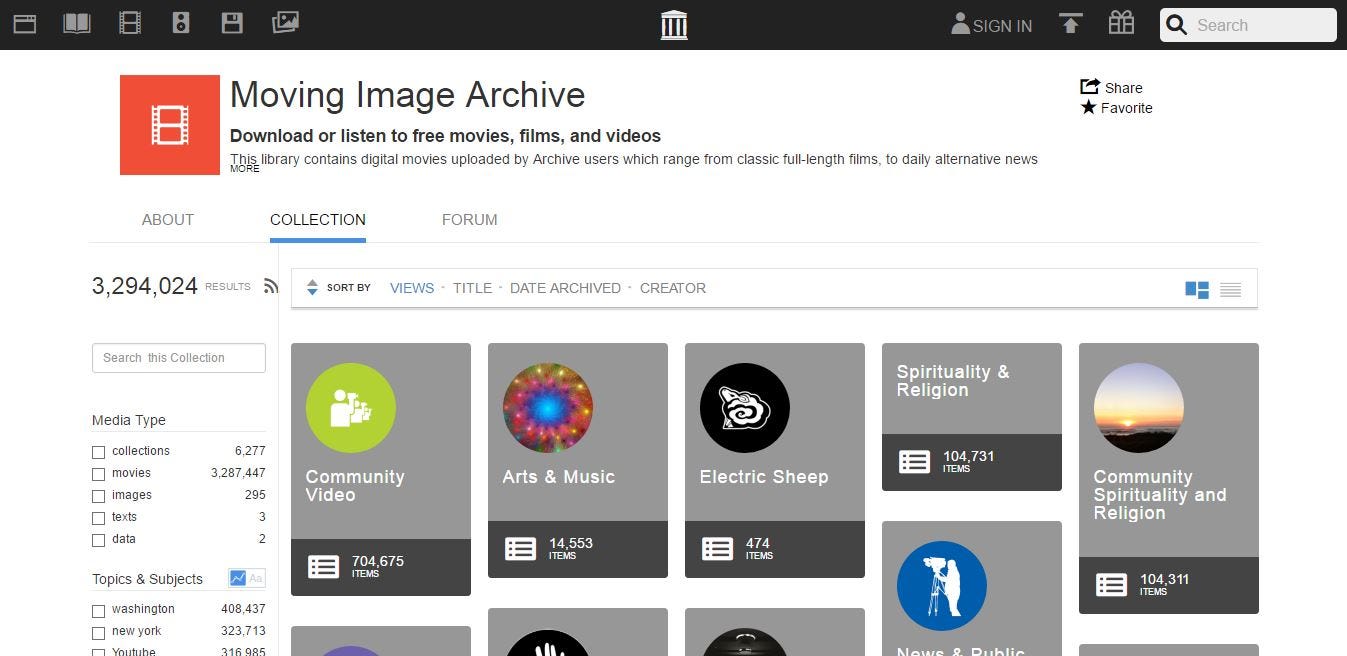Click the 474 items count
Screen dimensions: 1347x656
pyautogui.click(x=758, y=543)
